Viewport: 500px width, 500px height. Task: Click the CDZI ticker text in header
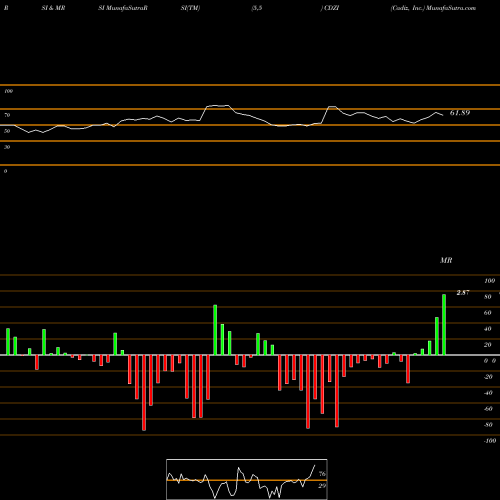[331, 8]
